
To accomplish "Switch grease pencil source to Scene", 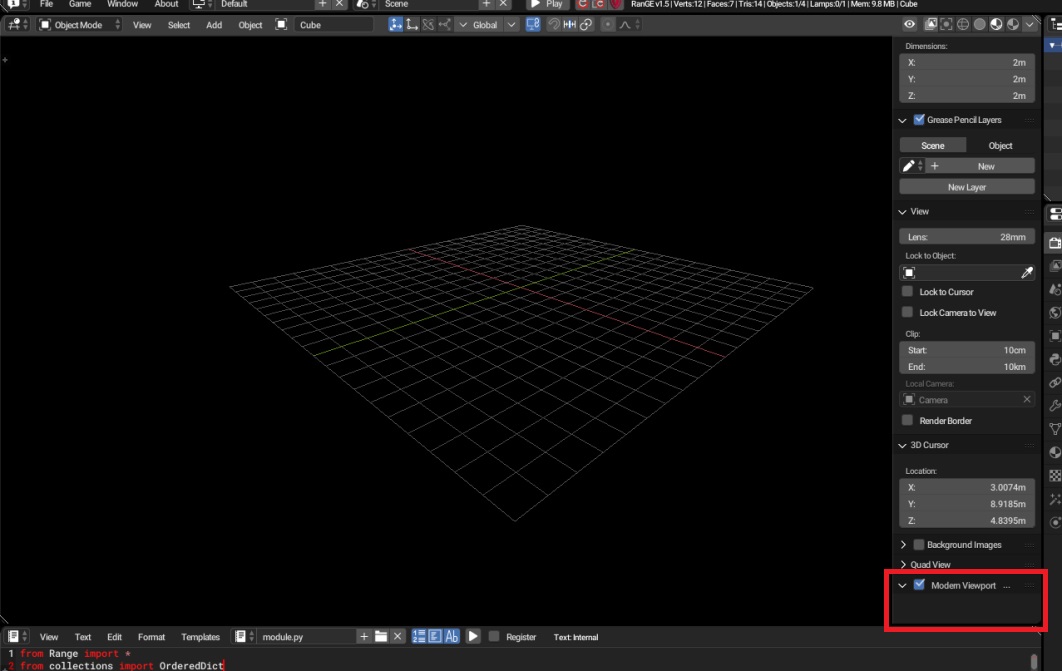I will point(933,146).
